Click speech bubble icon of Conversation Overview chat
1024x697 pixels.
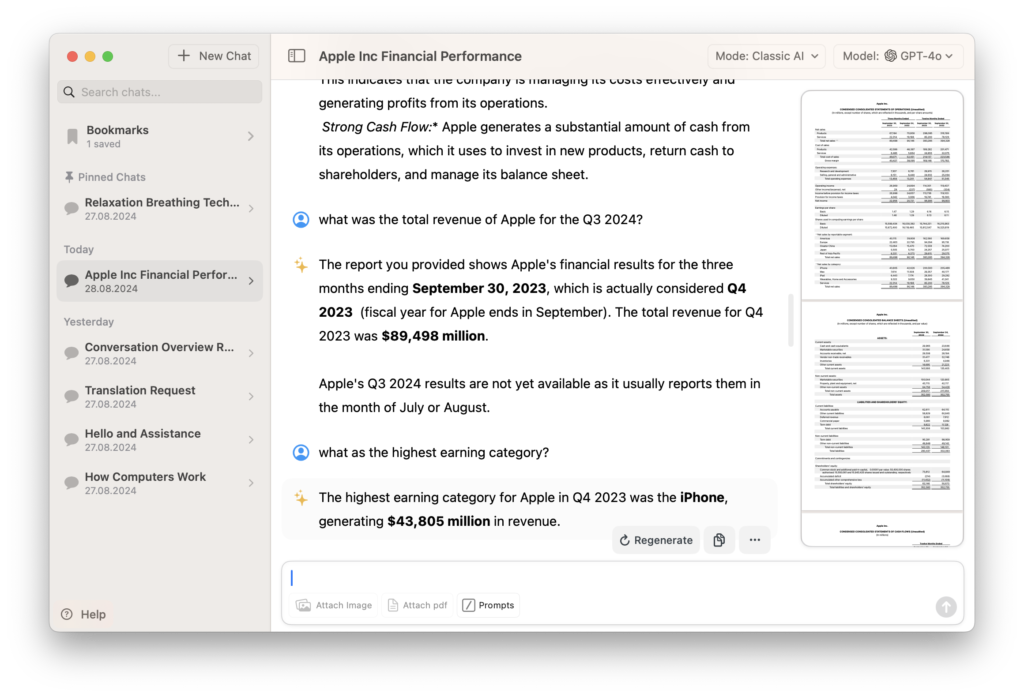pos(72,354)
